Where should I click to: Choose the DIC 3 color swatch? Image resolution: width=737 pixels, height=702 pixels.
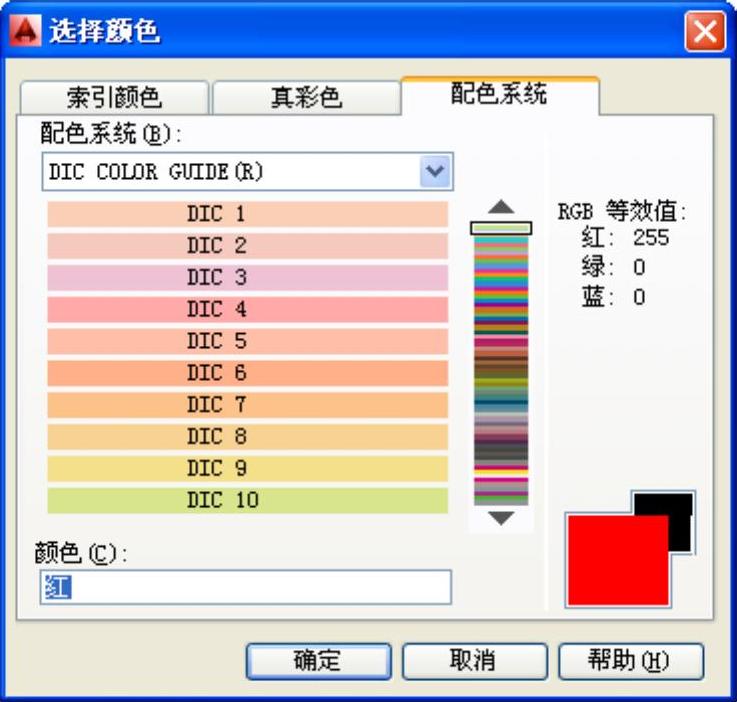tap(248, 278)
